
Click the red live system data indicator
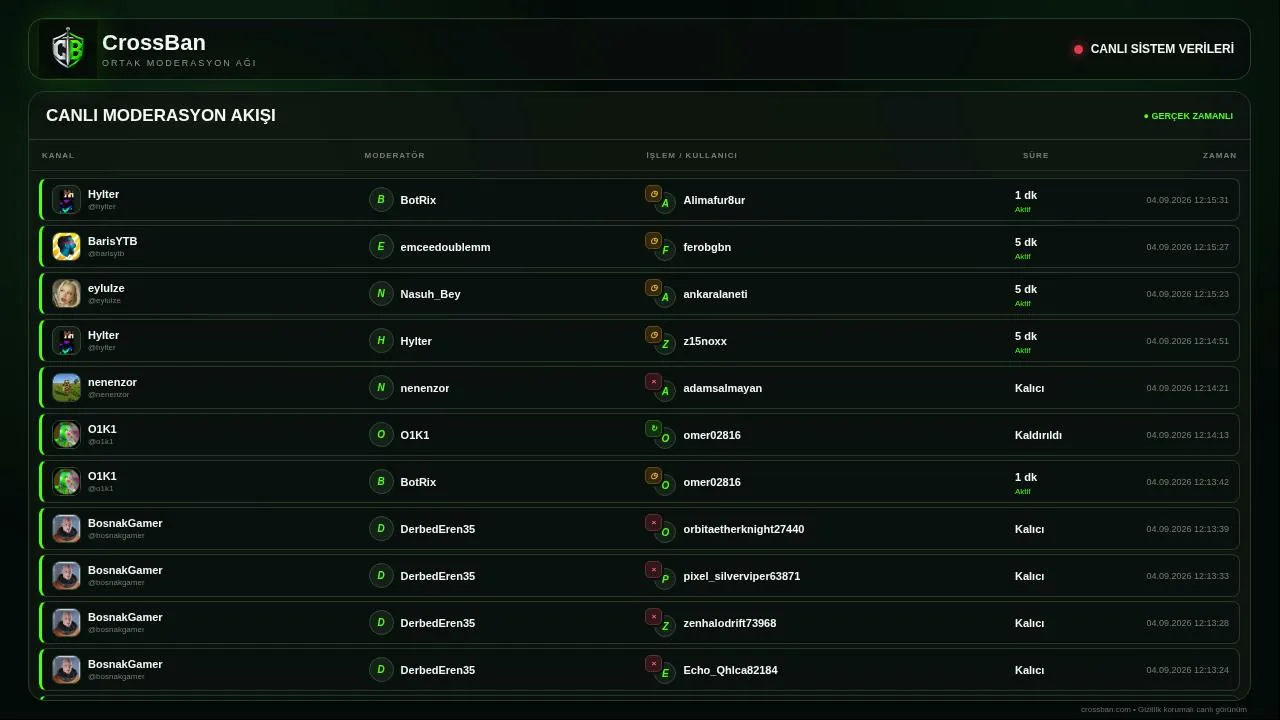click(x=1078, y=49)
